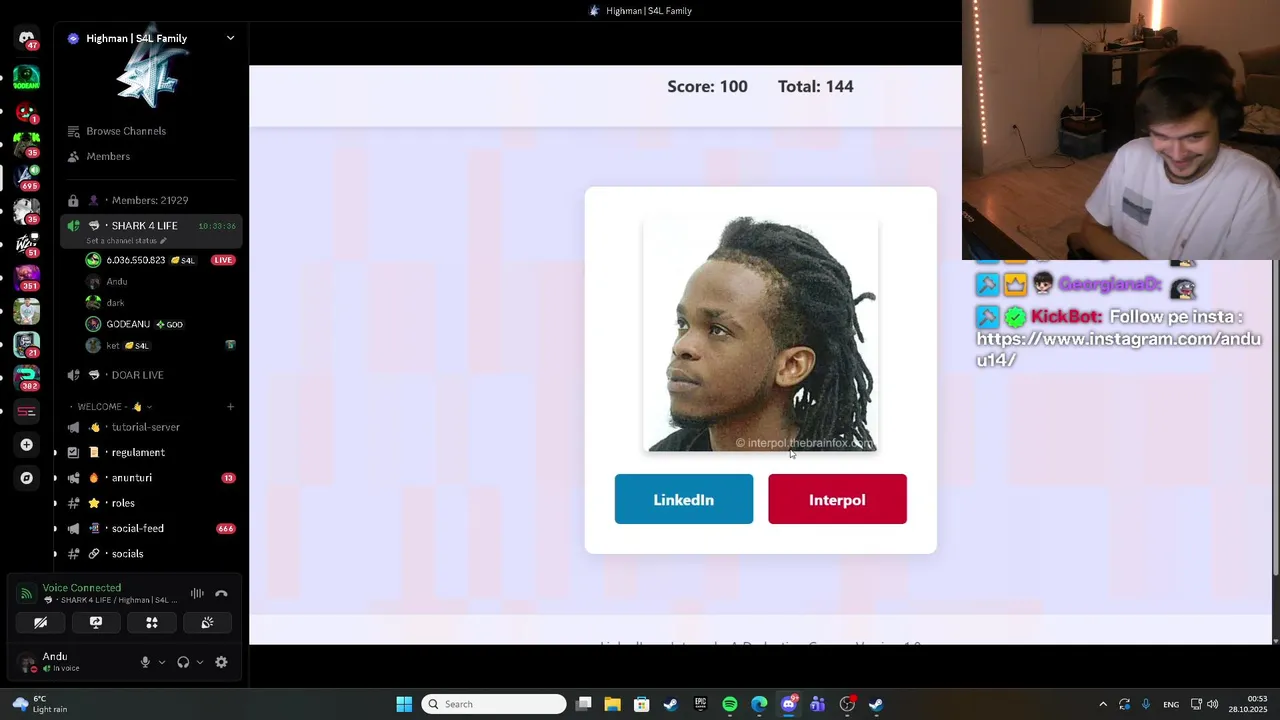Open socials channel
The height and width of the screenshot is (720, 1280).
[x=152, y=554]
